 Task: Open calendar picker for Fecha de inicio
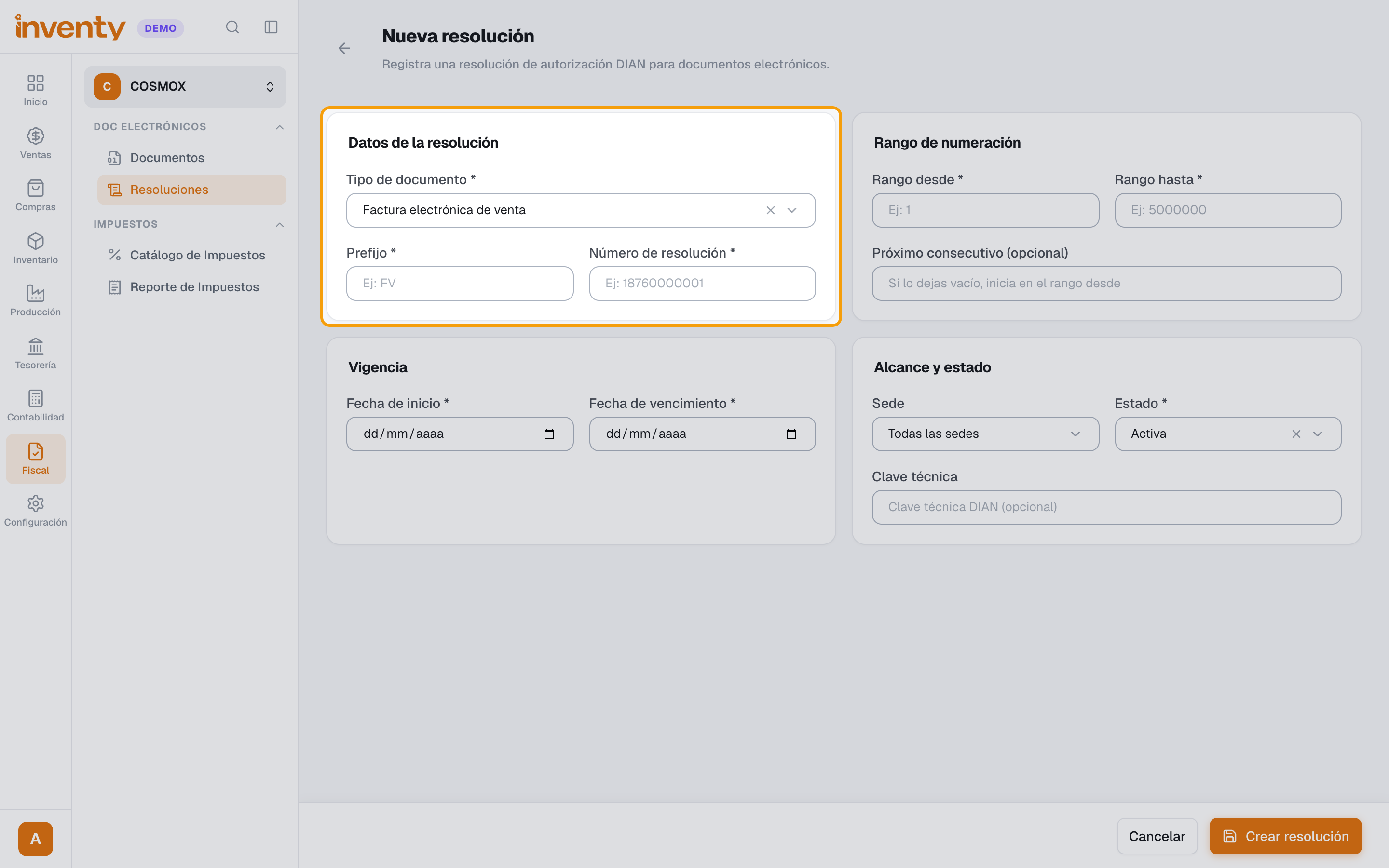tap(549, 434)
